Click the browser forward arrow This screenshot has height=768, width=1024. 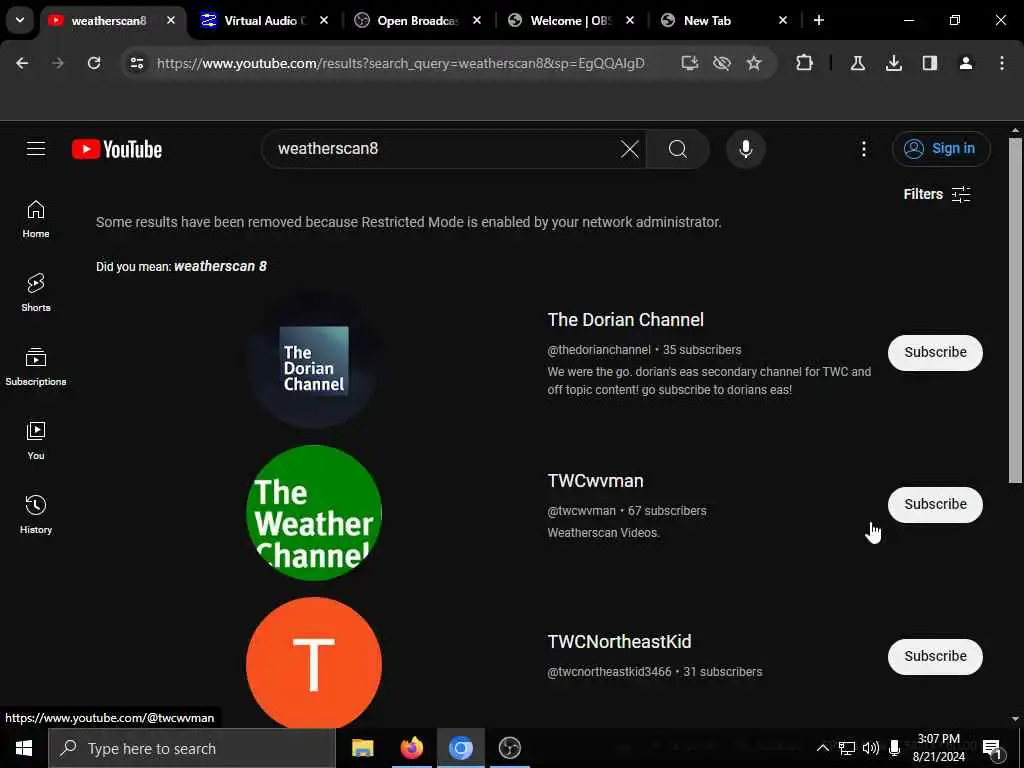coord(58,63)
